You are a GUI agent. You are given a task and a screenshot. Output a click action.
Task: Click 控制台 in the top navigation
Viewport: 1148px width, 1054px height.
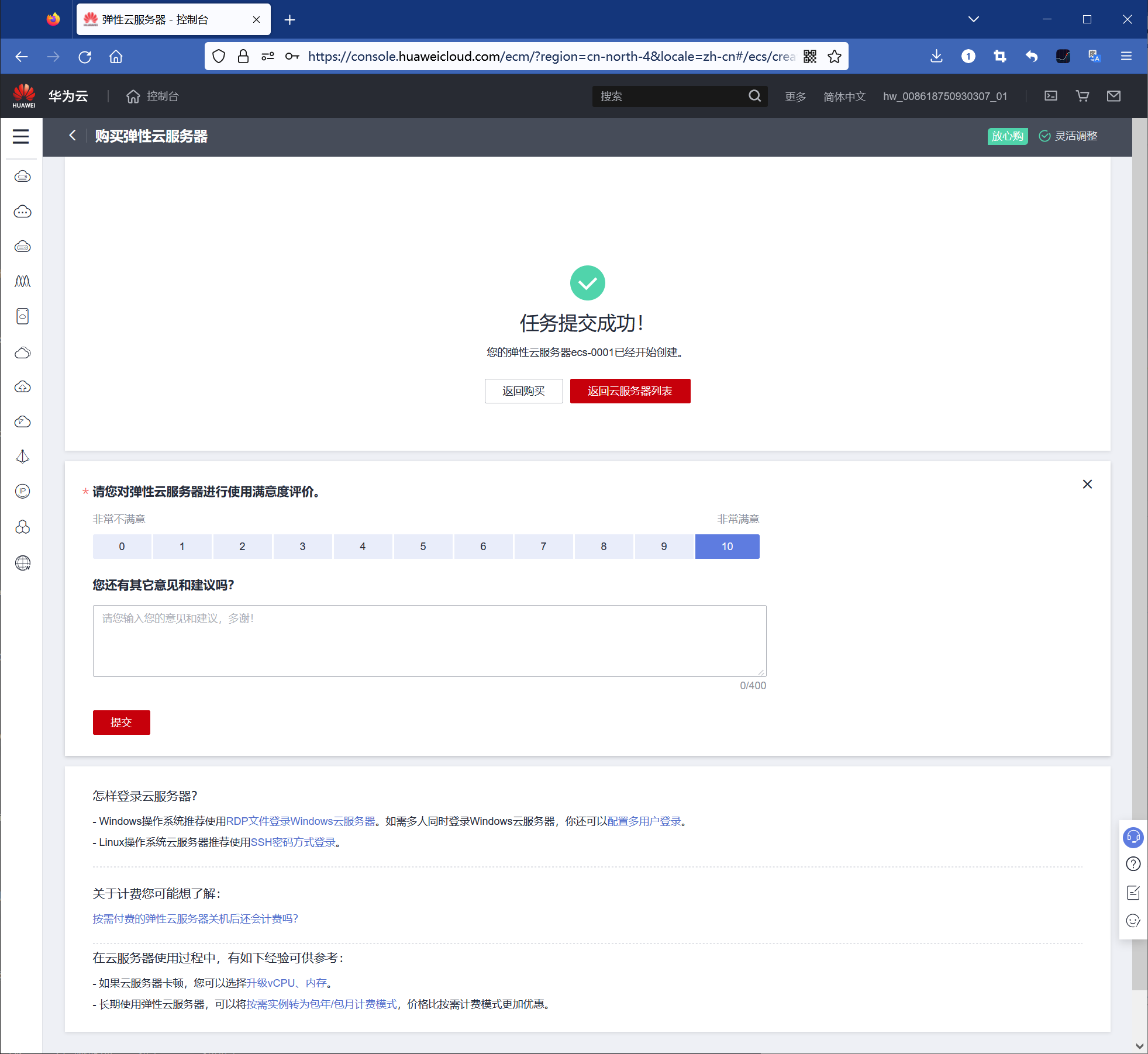(x=162, y=96)
